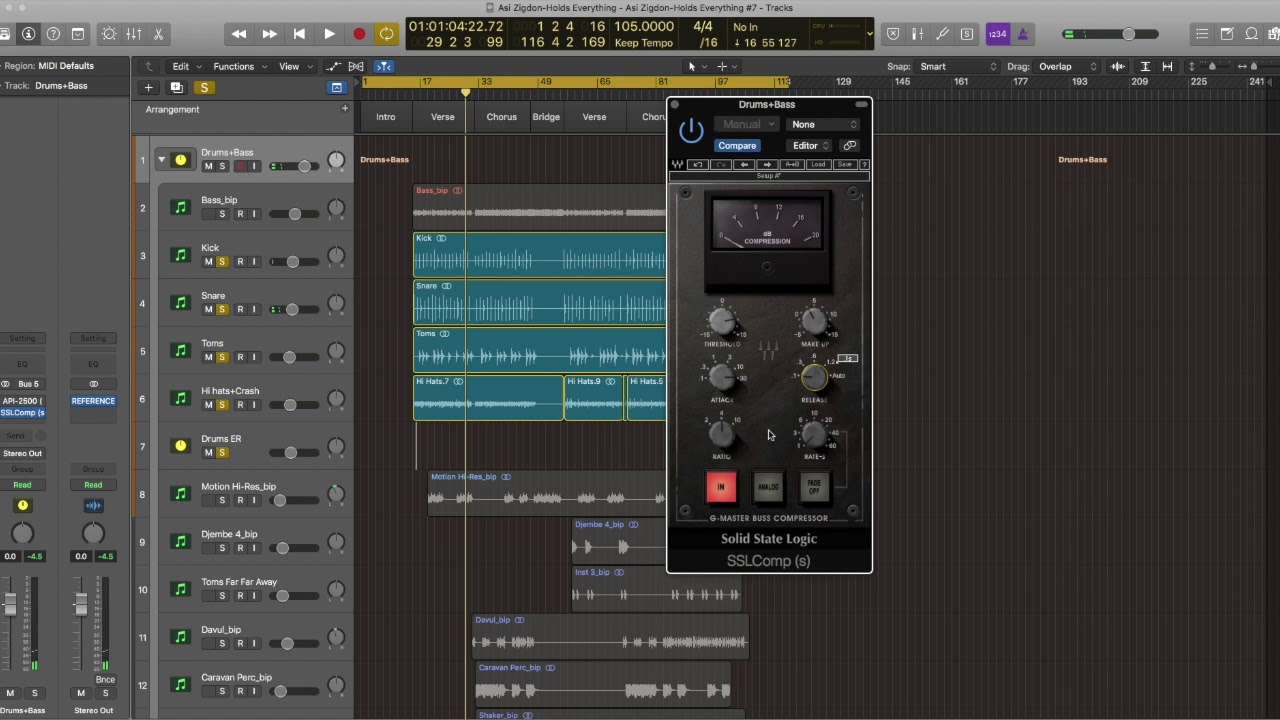Viewport: 1280px width, 720px height.
Task: Open the Loop Browser icon
Action: coord(1251,34)
